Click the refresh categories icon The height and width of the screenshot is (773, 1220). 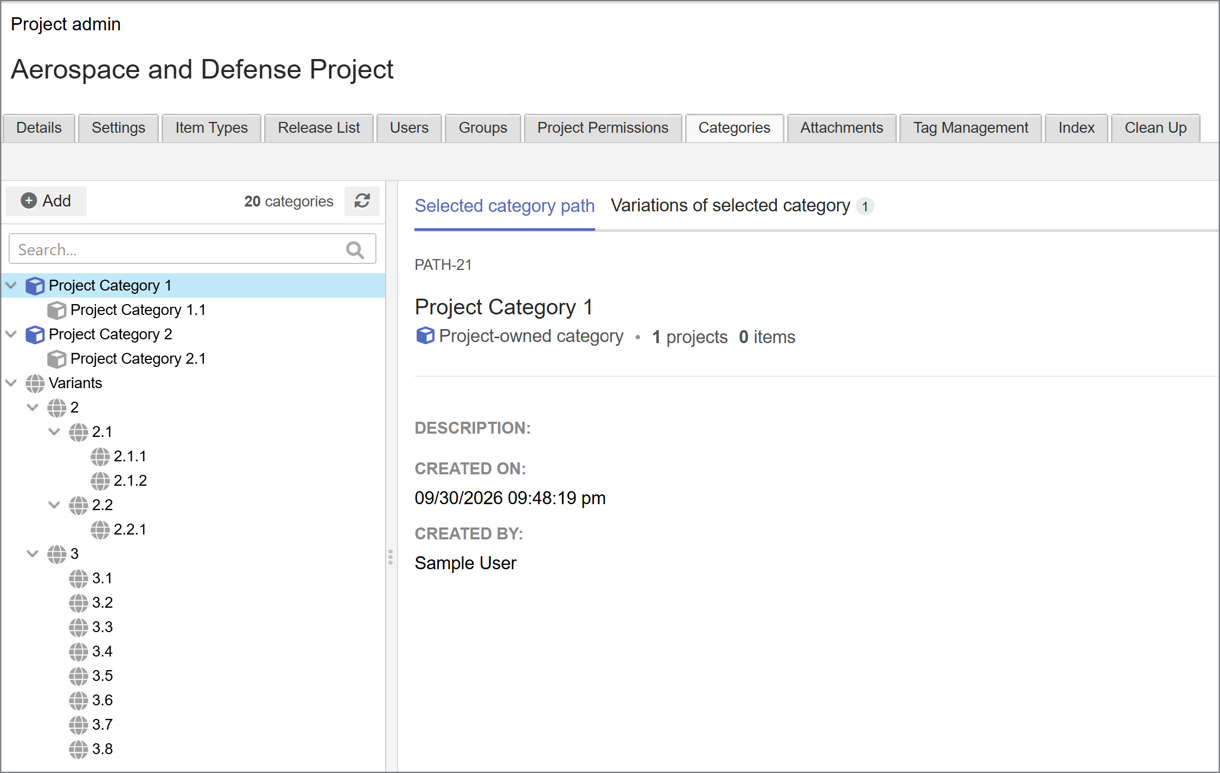click(x=362, y=201)
